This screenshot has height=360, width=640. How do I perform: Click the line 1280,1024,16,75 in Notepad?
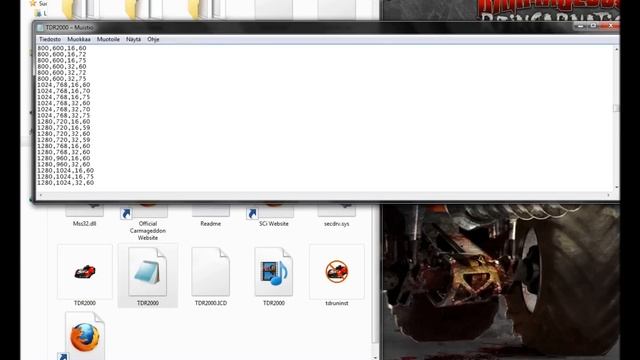[x=65, y=177]
